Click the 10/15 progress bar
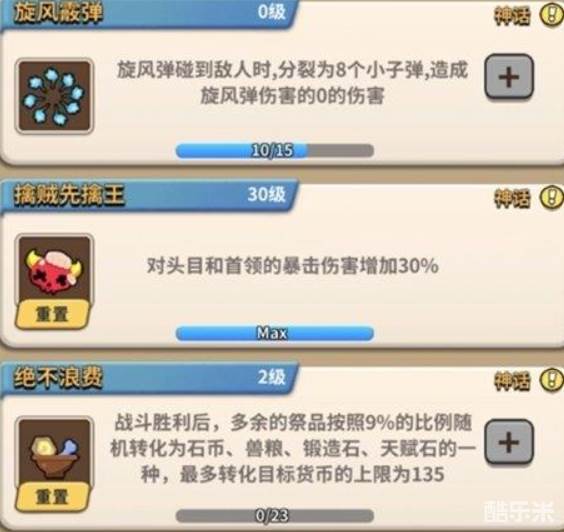Image resolution: width=564 pixels, height=532 pixels. pos(275,150)
